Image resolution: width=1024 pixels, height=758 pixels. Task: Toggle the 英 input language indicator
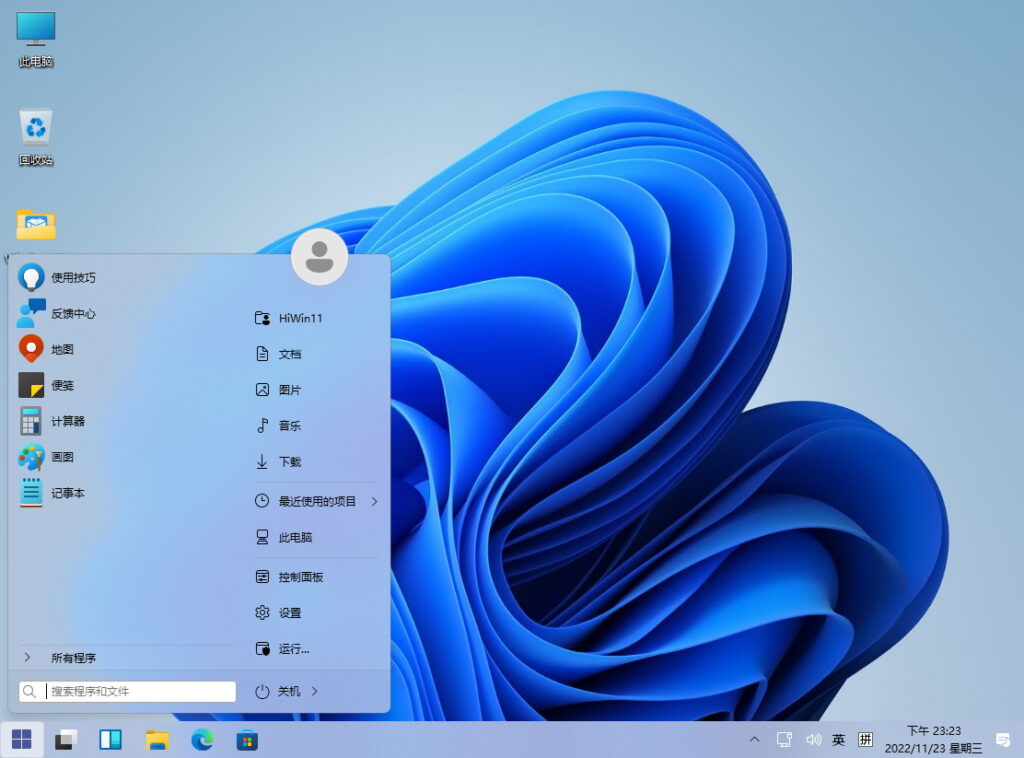(x=838, y=740)
